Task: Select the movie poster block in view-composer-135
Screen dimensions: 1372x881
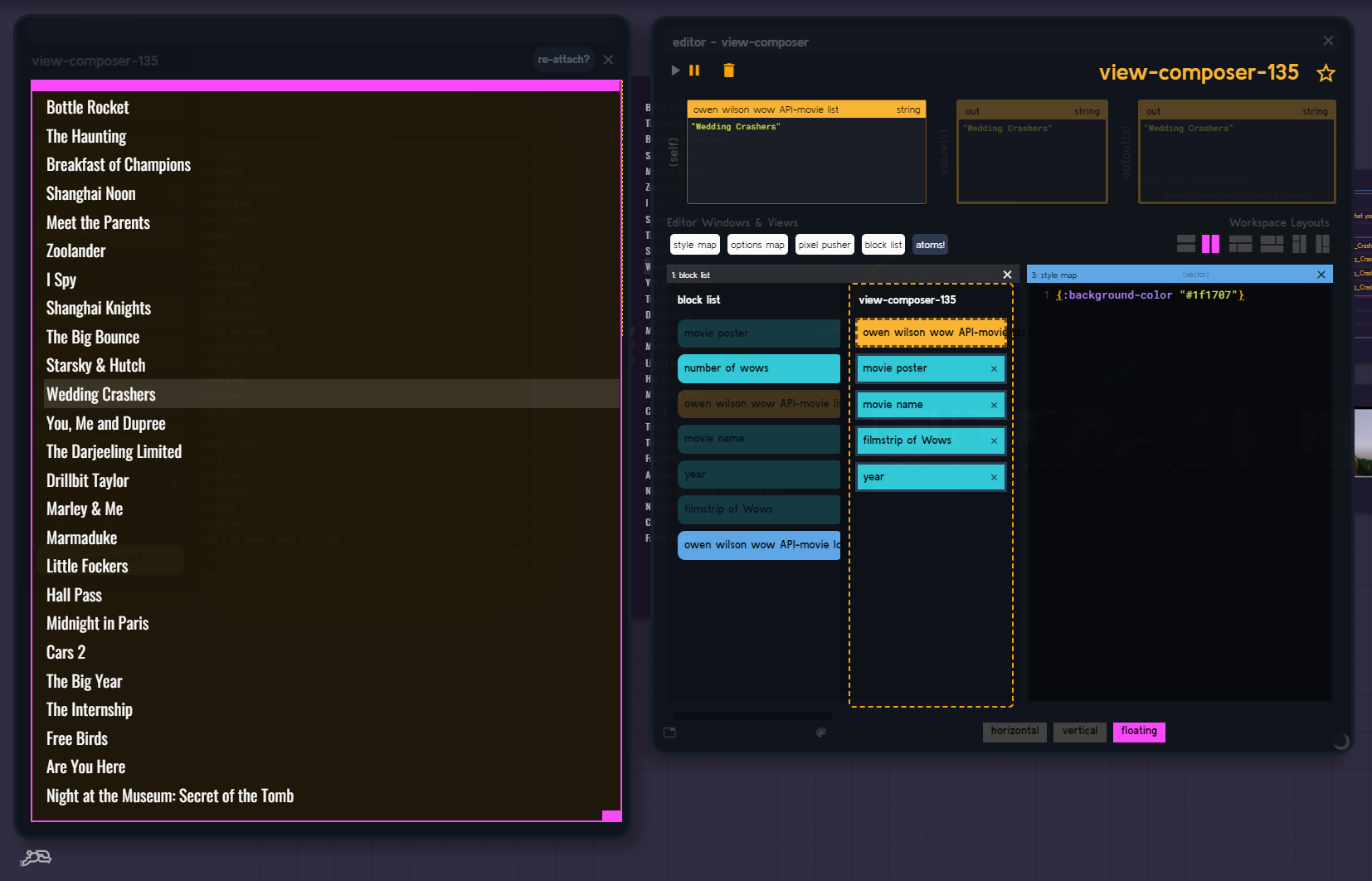Action: (931, 368)
